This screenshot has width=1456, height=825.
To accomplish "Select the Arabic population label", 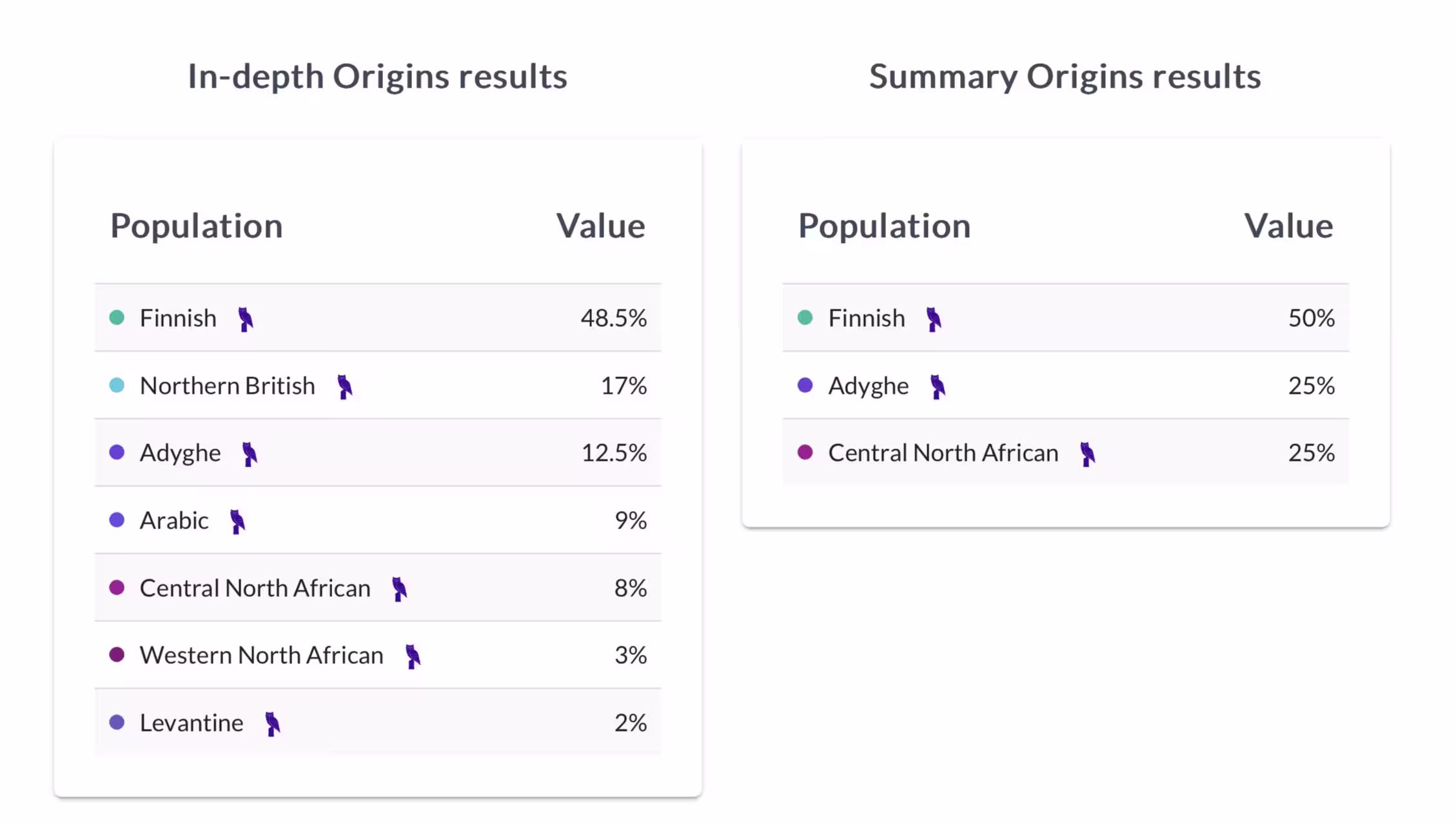I will [x=174, y=520].
